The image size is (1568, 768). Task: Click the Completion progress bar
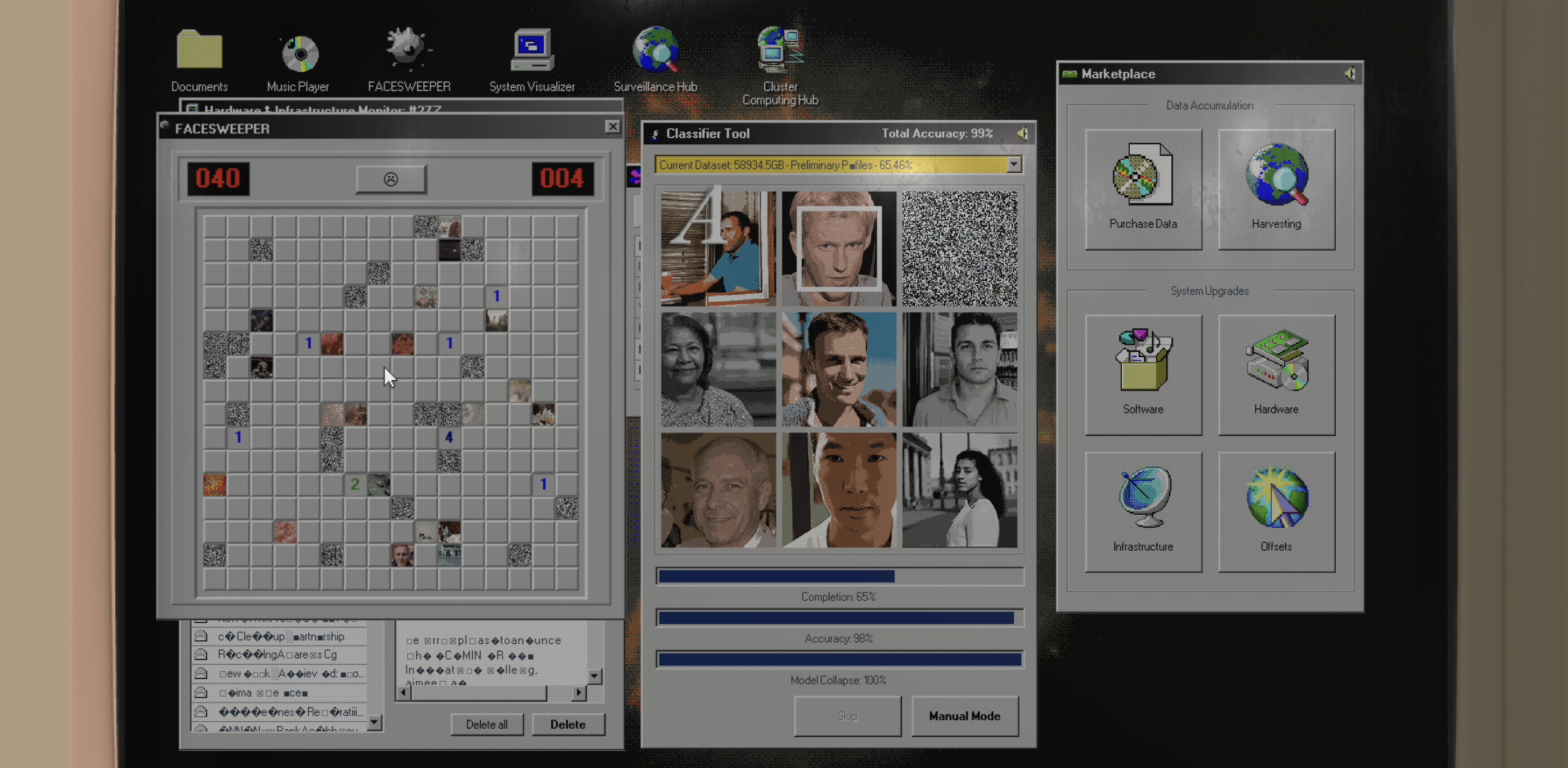tap(839, 576)
